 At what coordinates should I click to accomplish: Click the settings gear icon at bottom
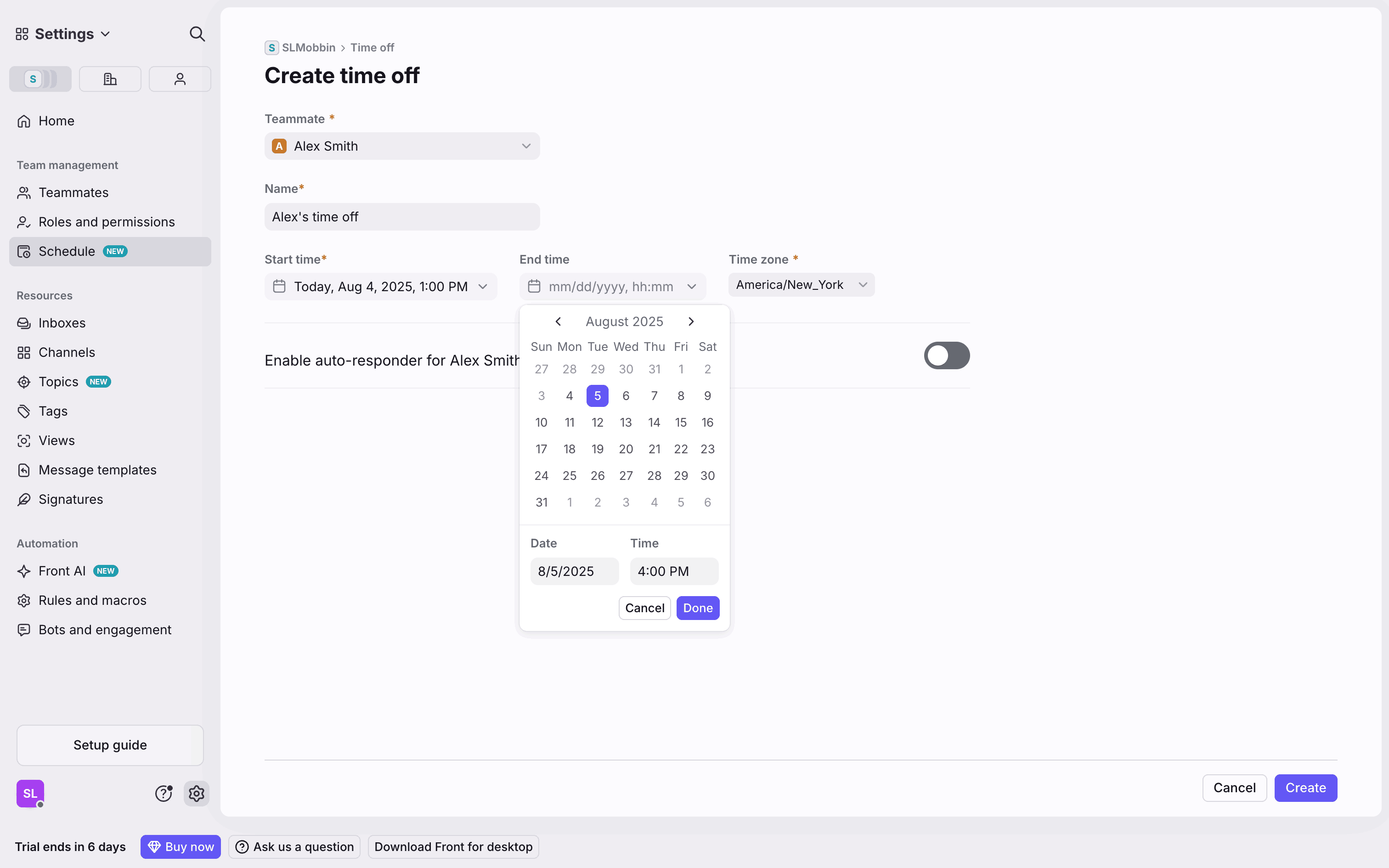tap(196, 794)
